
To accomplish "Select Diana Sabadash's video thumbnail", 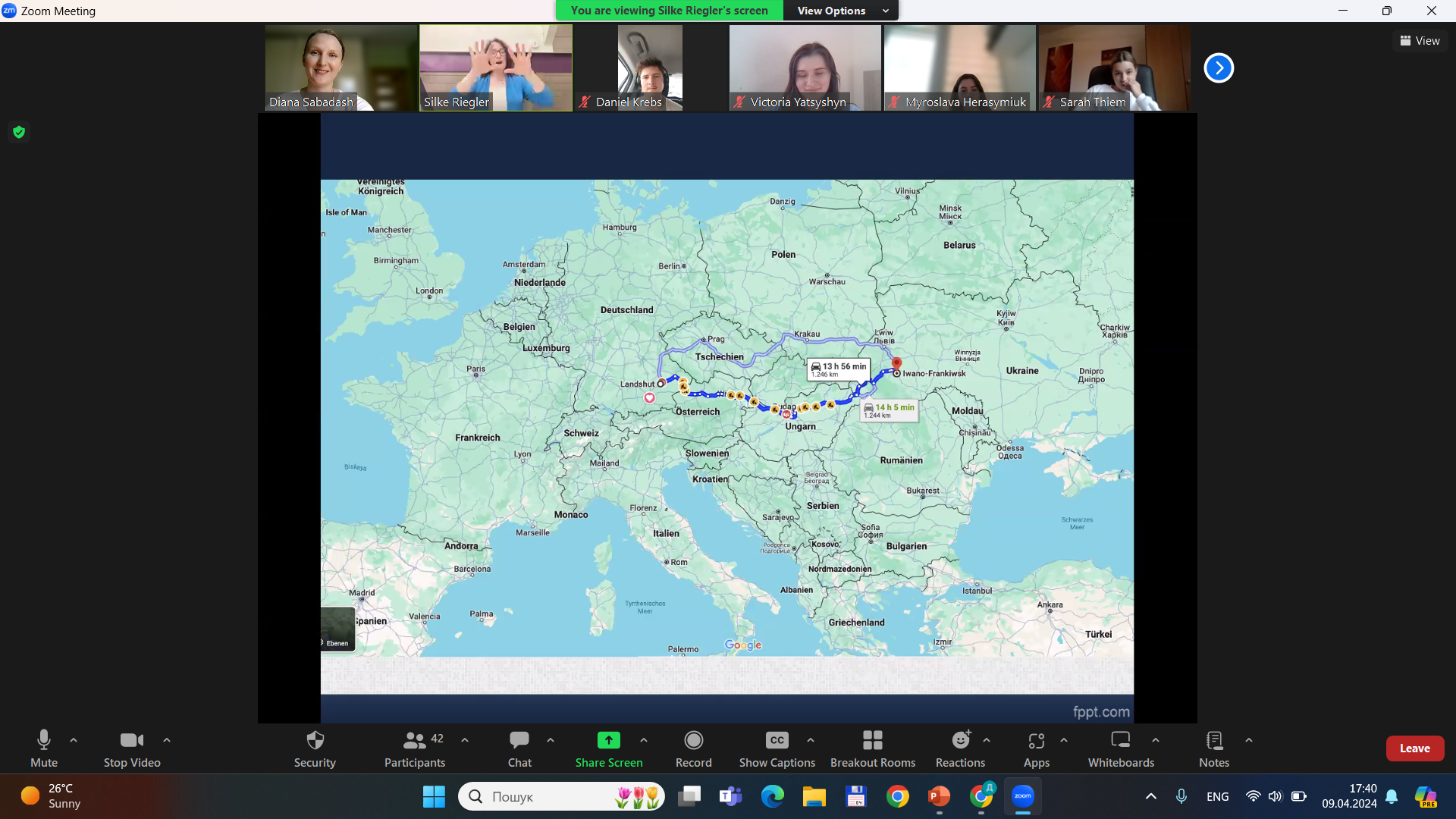I will pyautogui.click(x=340, y=68).
